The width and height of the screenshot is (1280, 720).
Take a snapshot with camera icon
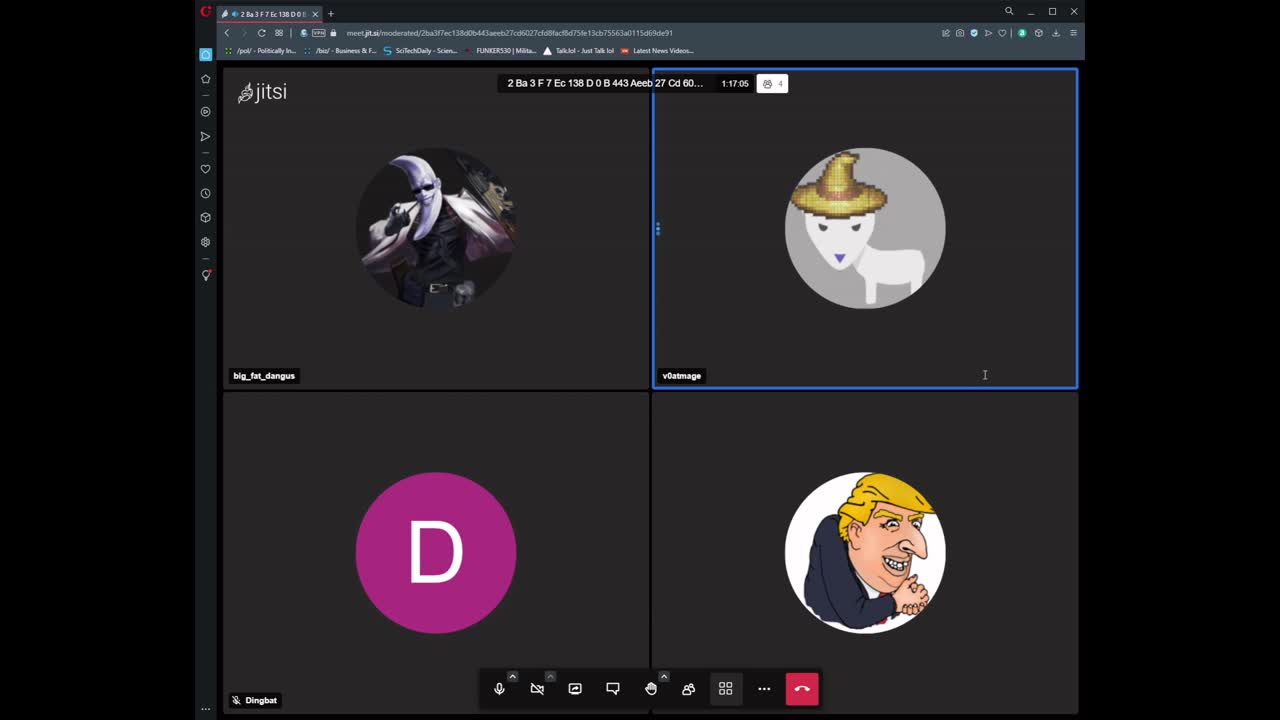click(960, 33)
